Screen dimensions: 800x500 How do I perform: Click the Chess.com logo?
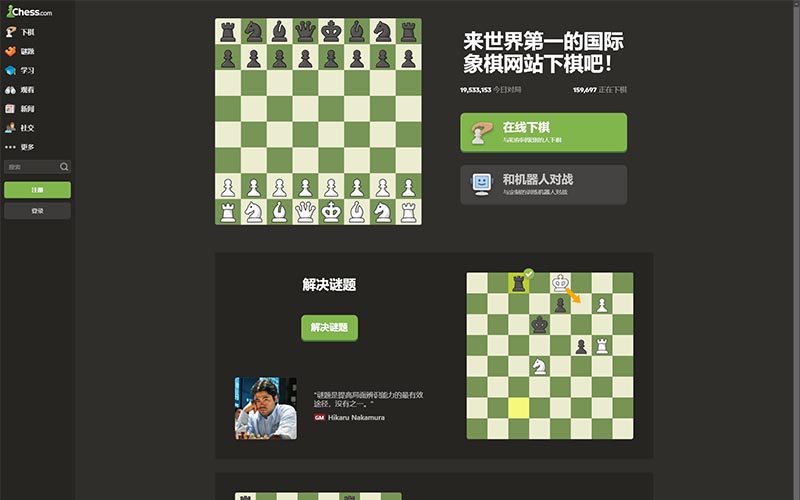coord(29,11)
